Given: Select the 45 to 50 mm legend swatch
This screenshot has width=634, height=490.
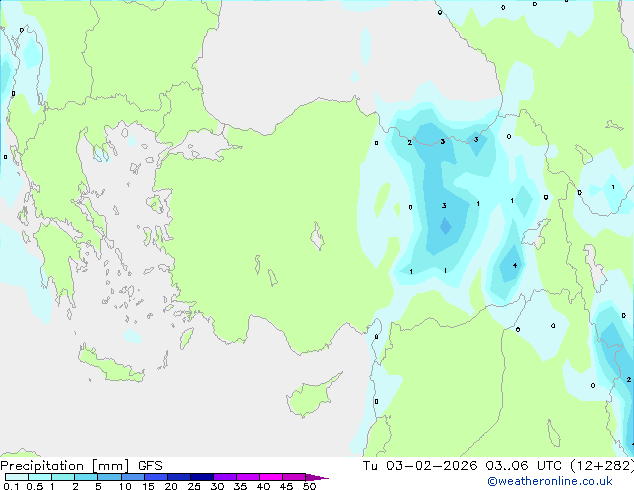Looking at the screenshot, I should pos(293,477).
